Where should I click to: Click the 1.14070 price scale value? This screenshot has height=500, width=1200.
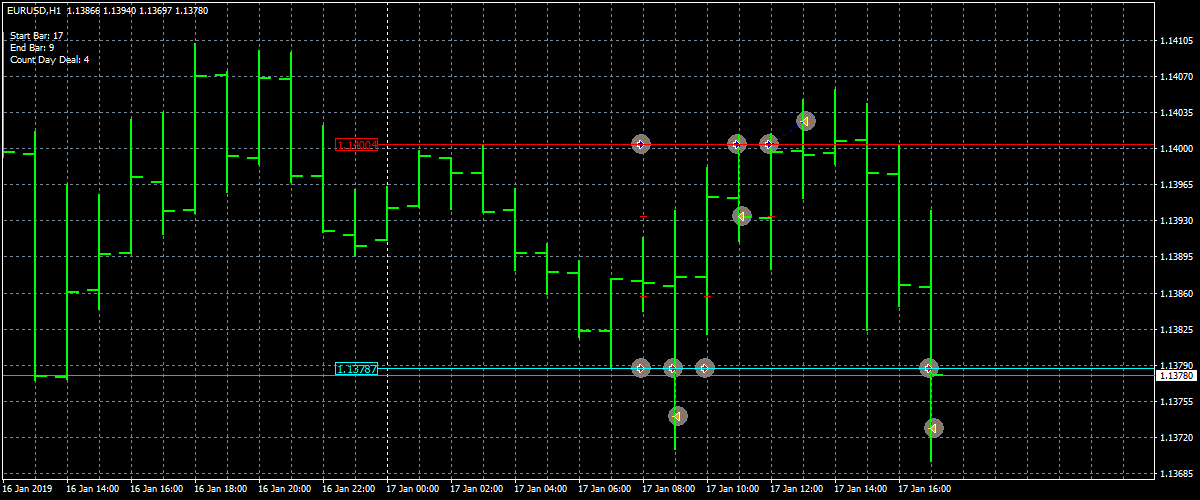point(1178,77)
